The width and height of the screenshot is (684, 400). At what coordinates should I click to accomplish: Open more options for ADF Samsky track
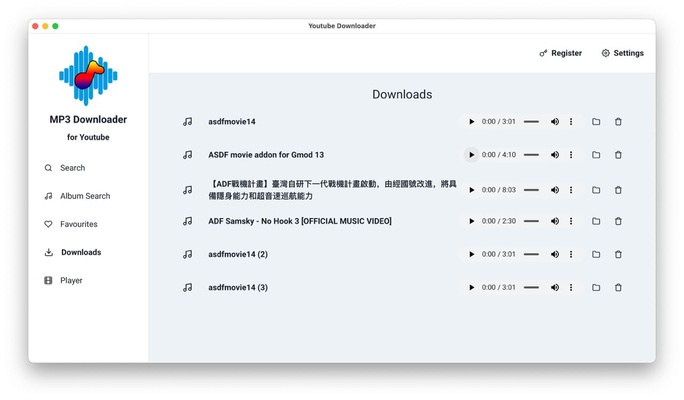571,221
